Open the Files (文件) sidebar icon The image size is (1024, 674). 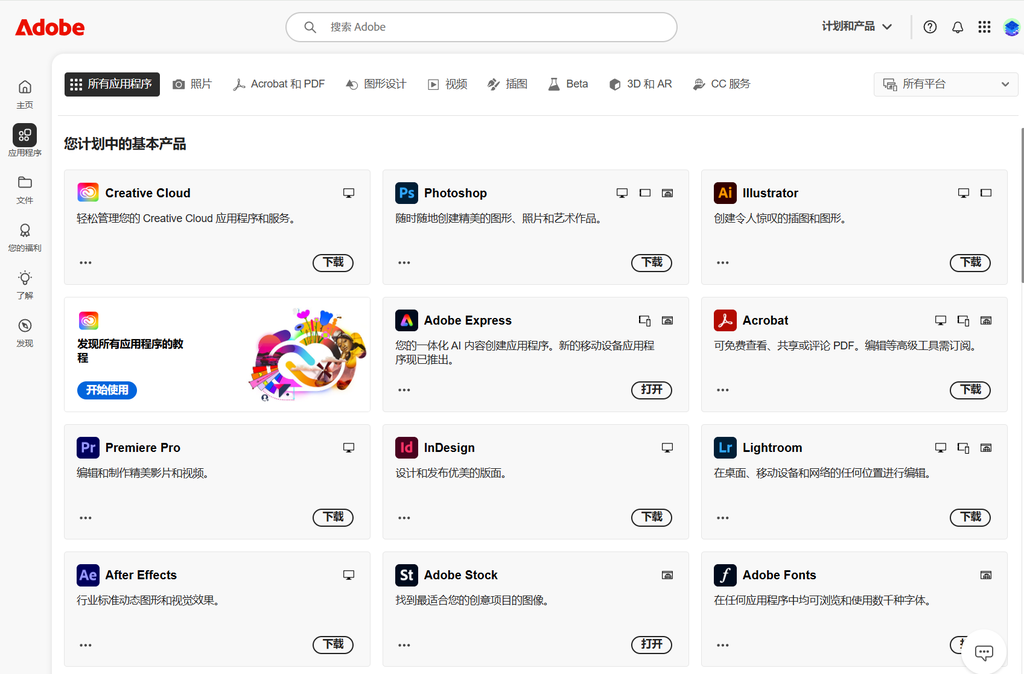[25, 182]
